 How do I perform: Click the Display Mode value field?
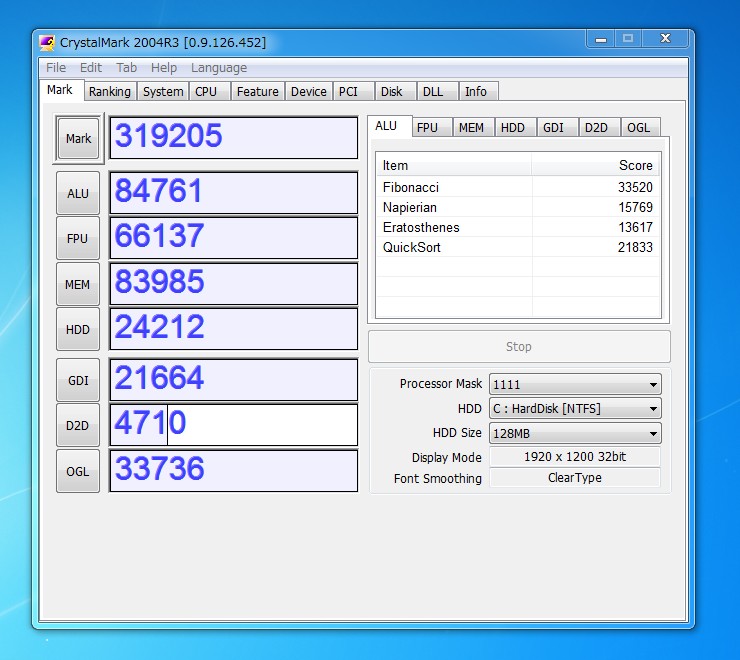[575, 457]
